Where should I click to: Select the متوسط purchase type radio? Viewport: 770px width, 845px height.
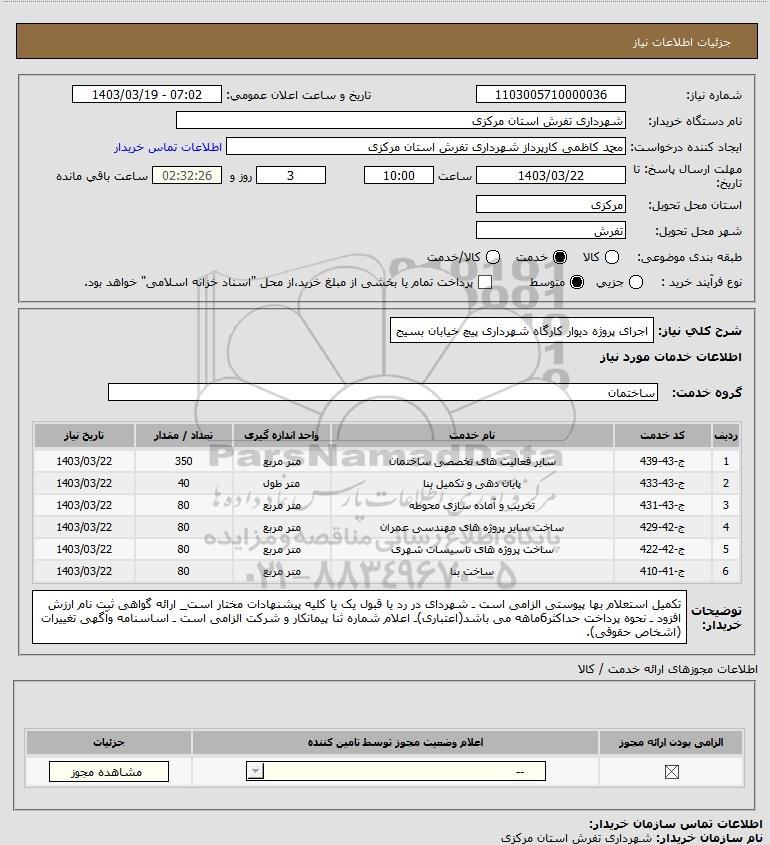577,282
